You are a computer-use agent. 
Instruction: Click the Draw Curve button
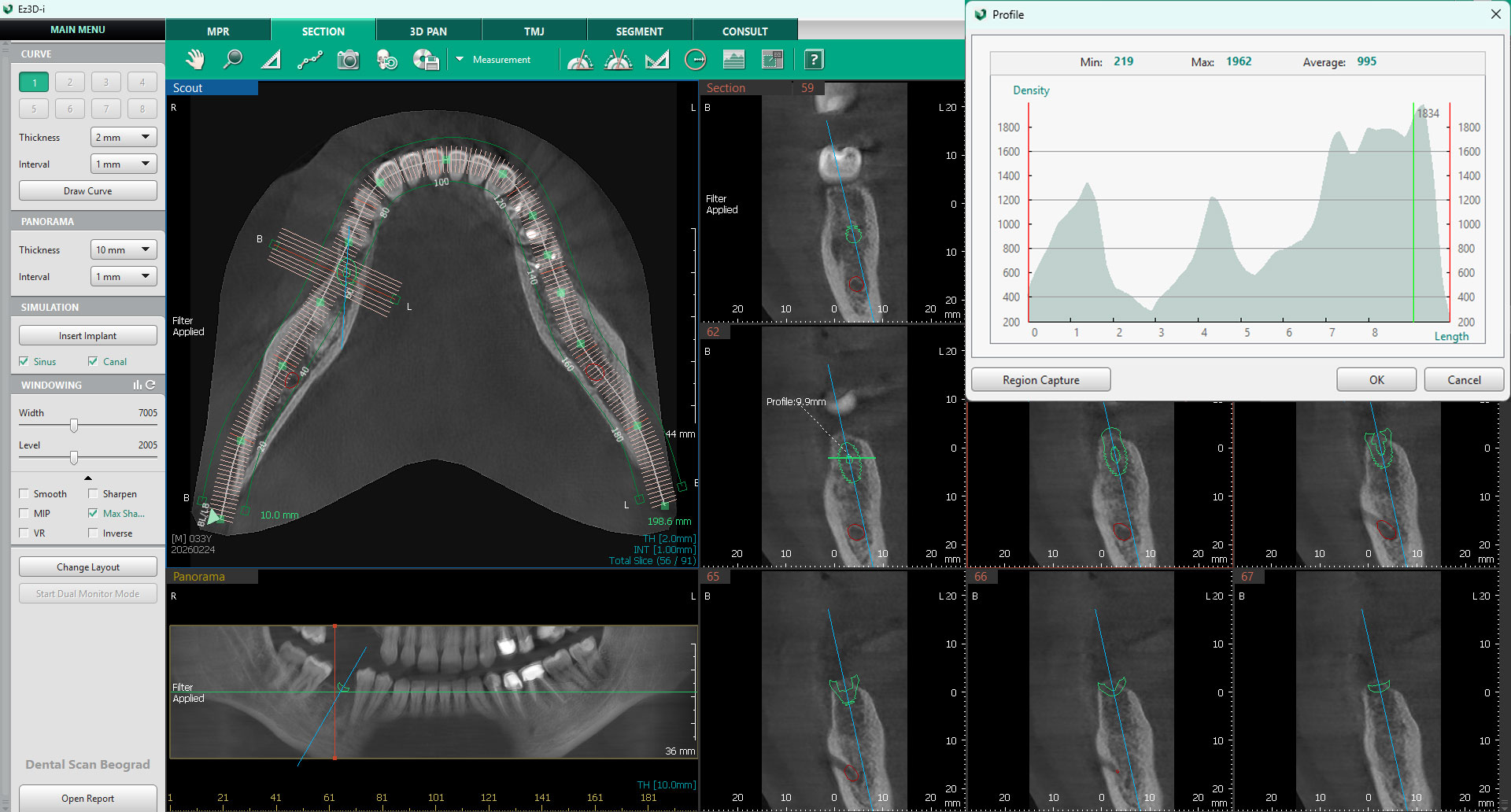click(x=88, y=190)
